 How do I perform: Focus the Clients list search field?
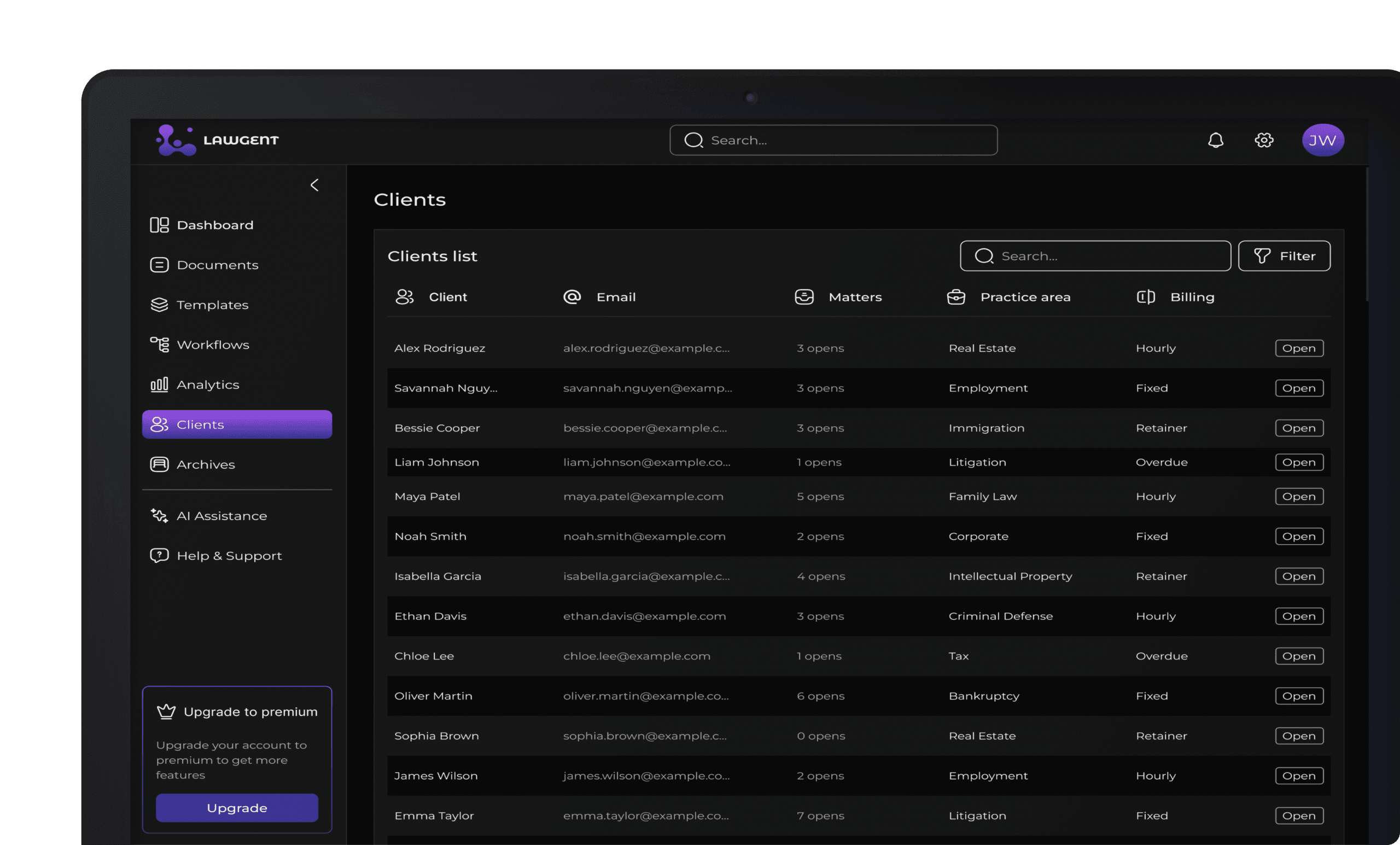[1095, 257]
